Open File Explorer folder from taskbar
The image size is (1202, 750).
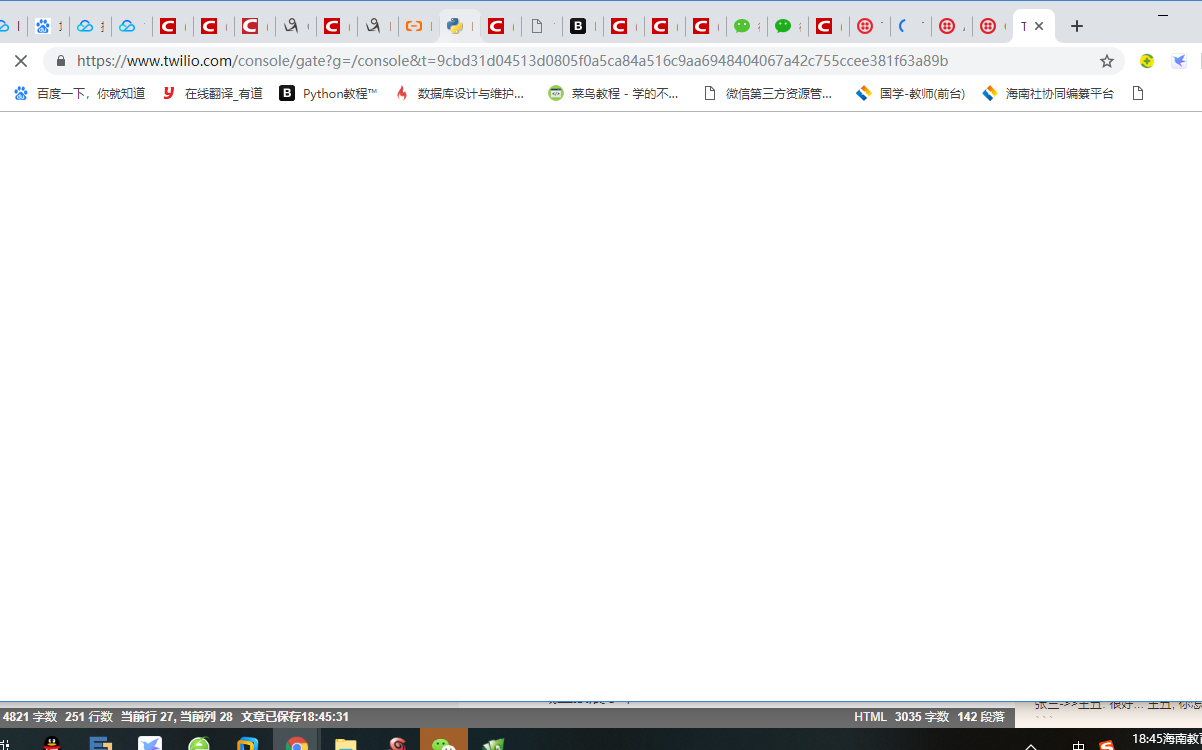[346, 742]
